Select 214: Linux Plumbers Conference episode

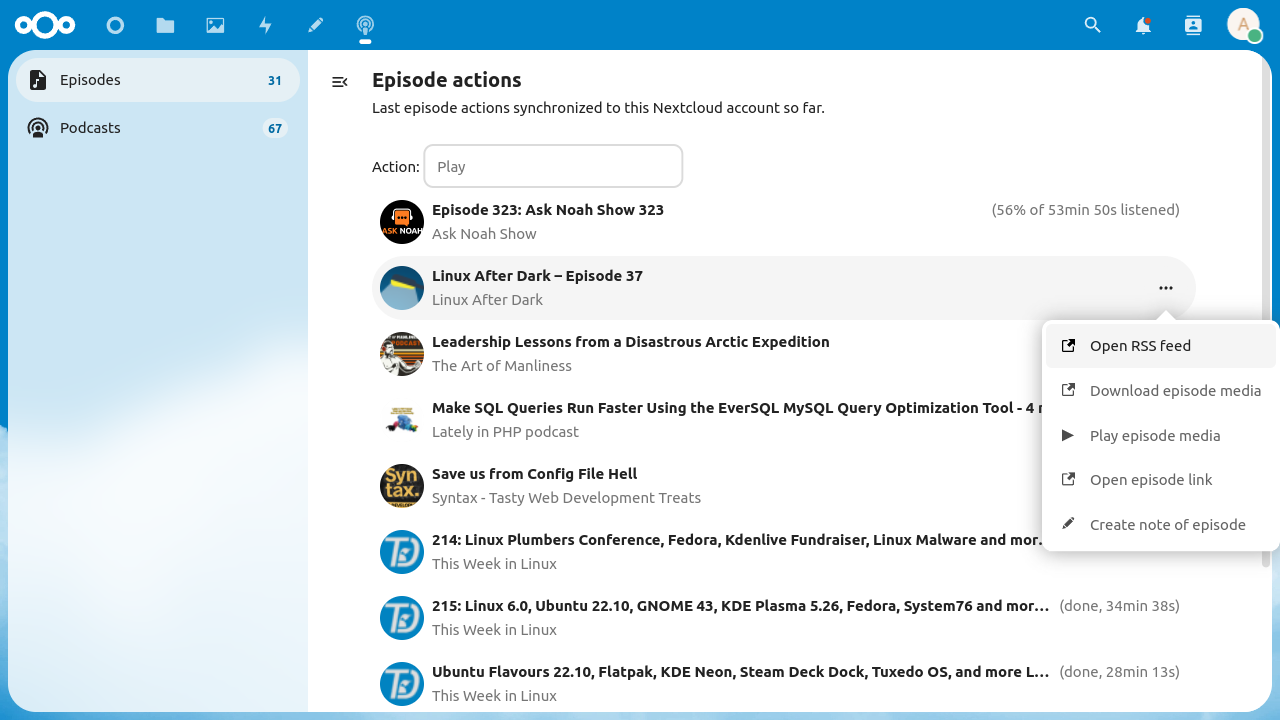736,540
